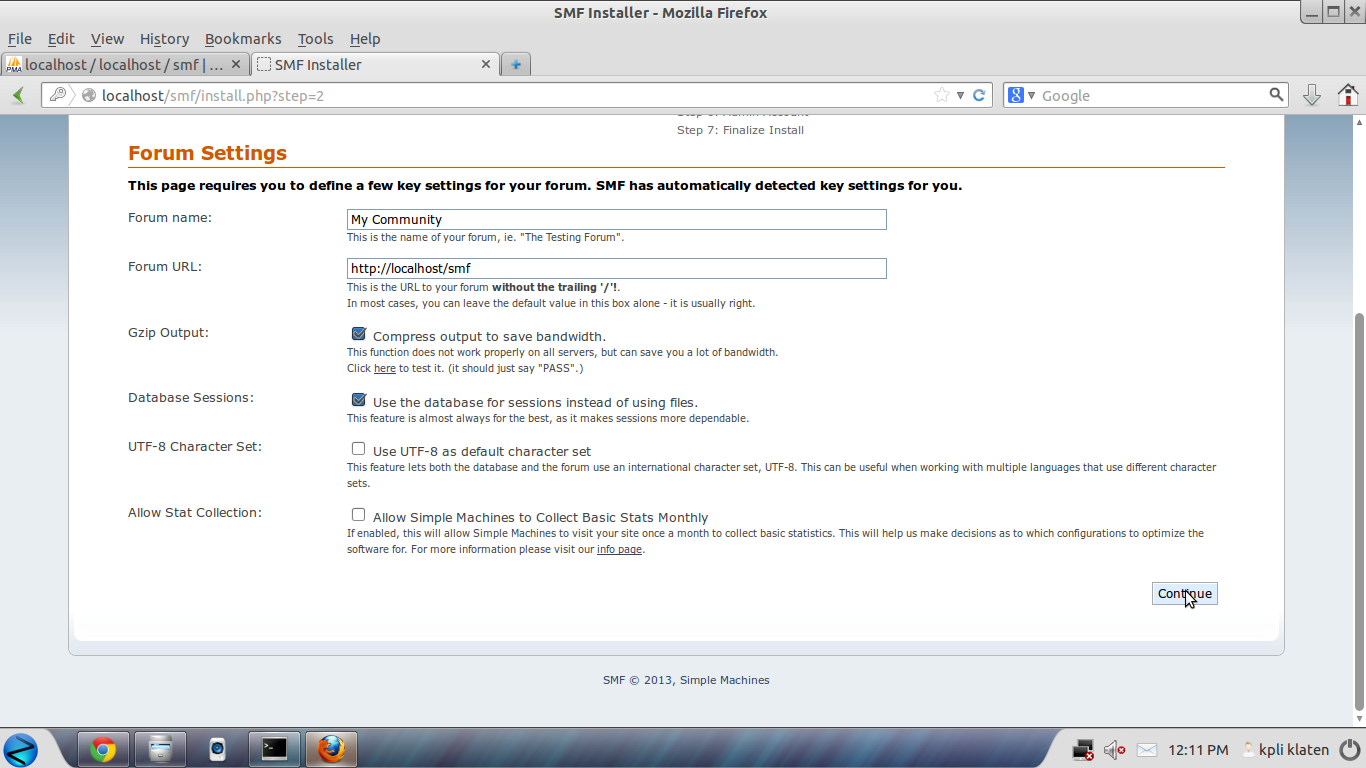
Task: Click the Step 7: Finalize Install text
Action: (740, 130)
